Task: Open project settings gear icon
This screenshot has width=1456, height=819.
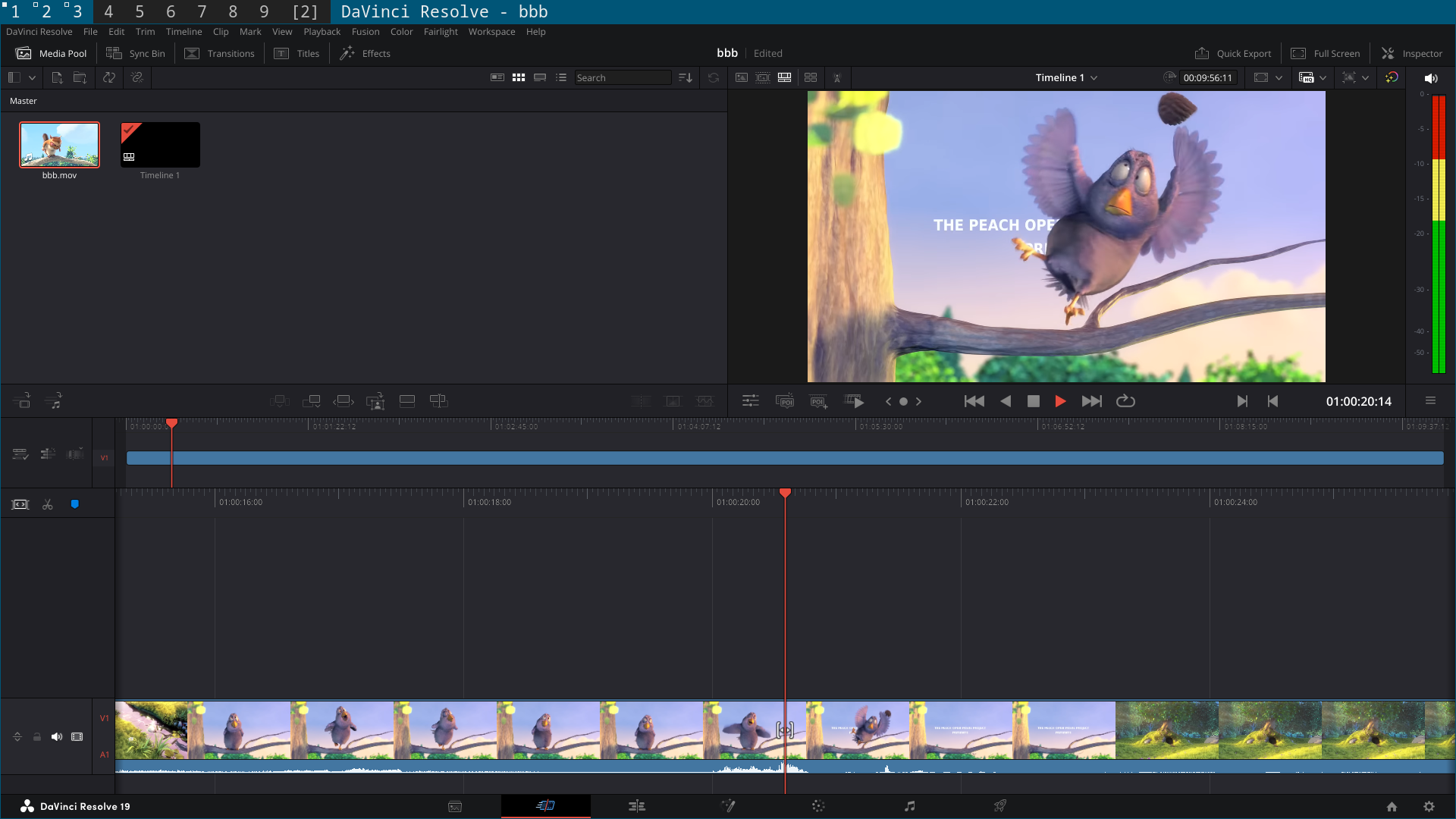Action: point(1429,806)
